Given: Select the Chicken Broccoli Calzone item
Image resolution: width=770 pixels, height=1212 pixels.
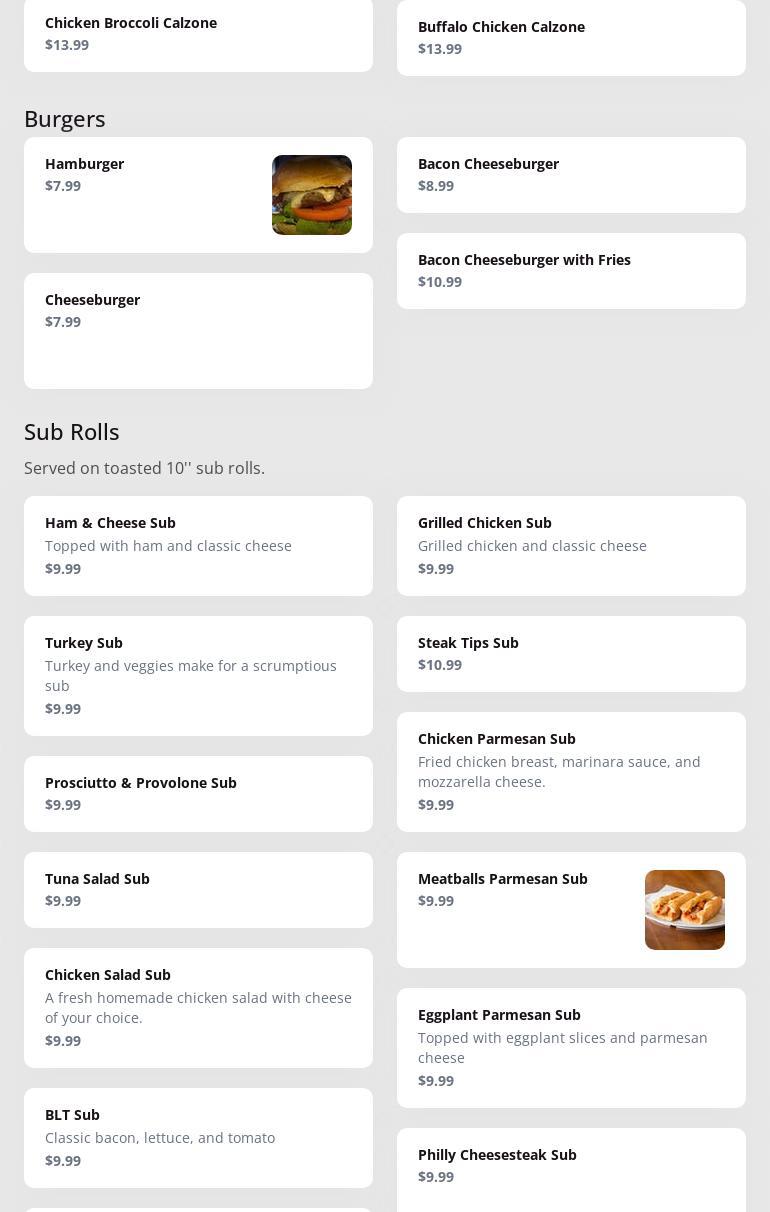Looking at the screenshot, I should click(x=198, y=34).
